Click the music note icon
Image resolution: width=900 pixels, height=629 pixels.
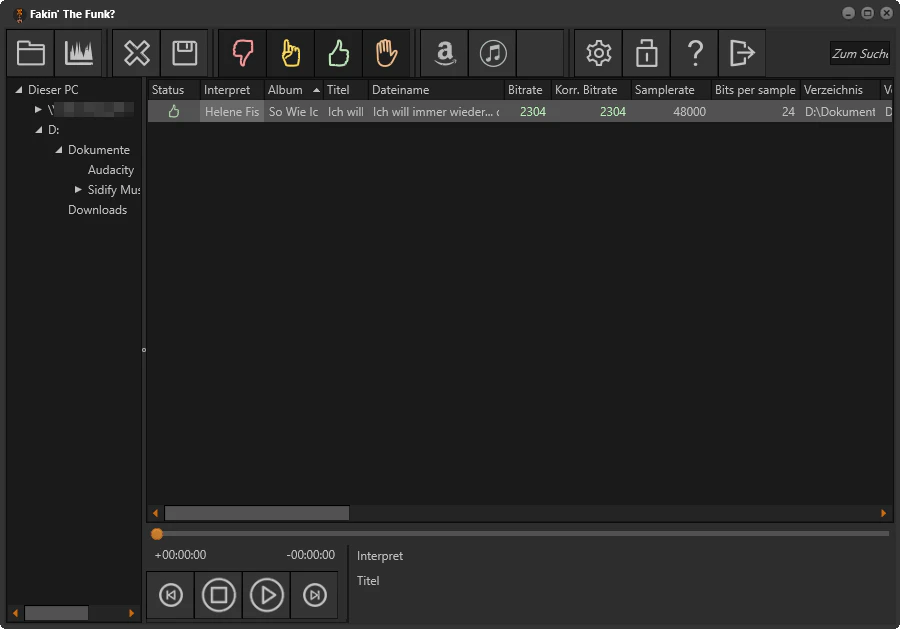(492, 53)
